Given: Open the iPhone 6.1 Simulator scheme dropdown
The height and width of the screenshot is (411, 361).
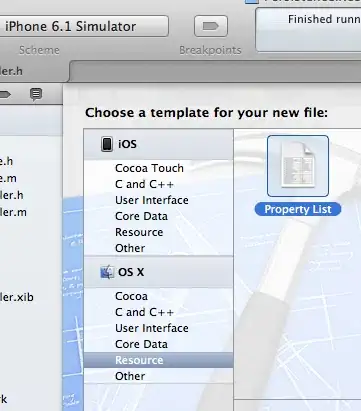Looking at the screenshot, I should pyautogui.click(x=84, y=26).
